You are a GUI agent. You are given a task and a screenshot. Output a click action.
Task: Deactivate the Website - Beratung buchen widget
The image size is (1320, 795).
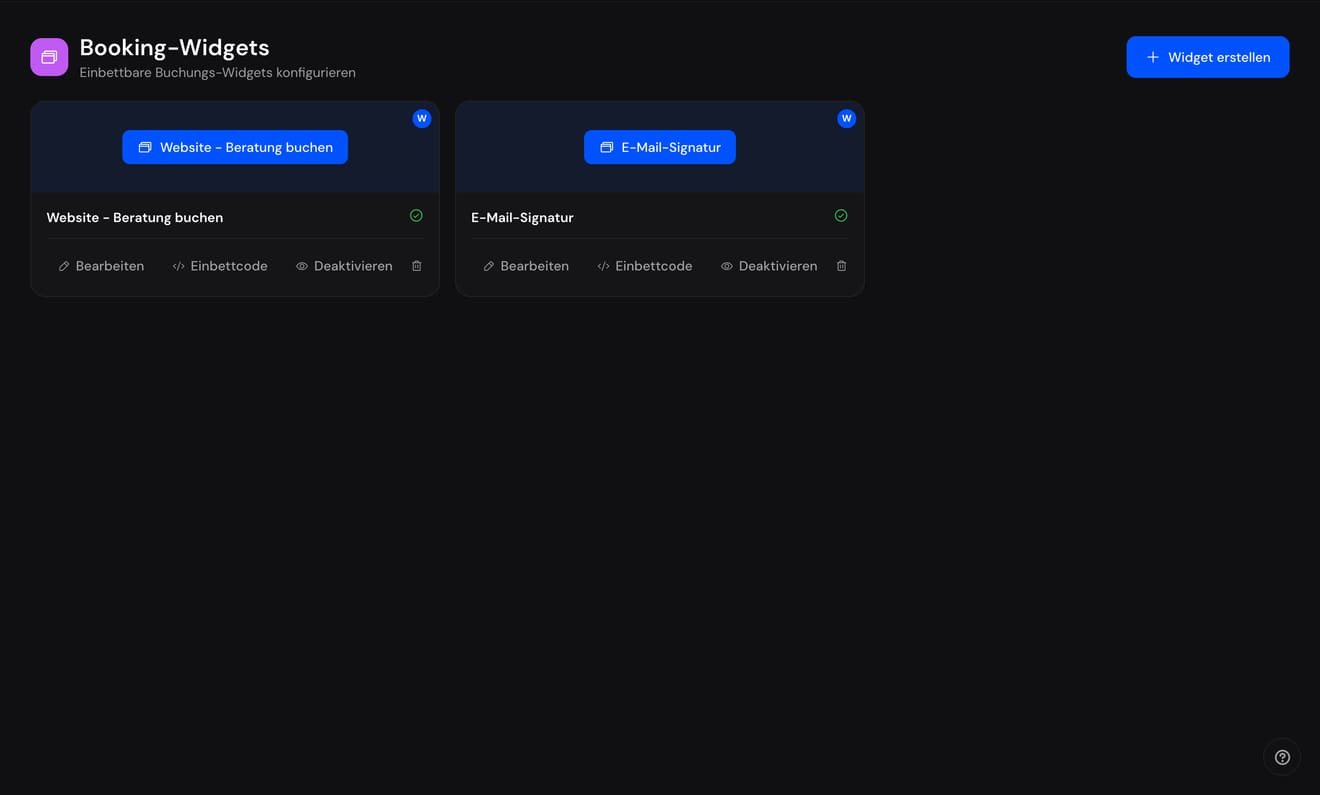(x=344, y=266)
